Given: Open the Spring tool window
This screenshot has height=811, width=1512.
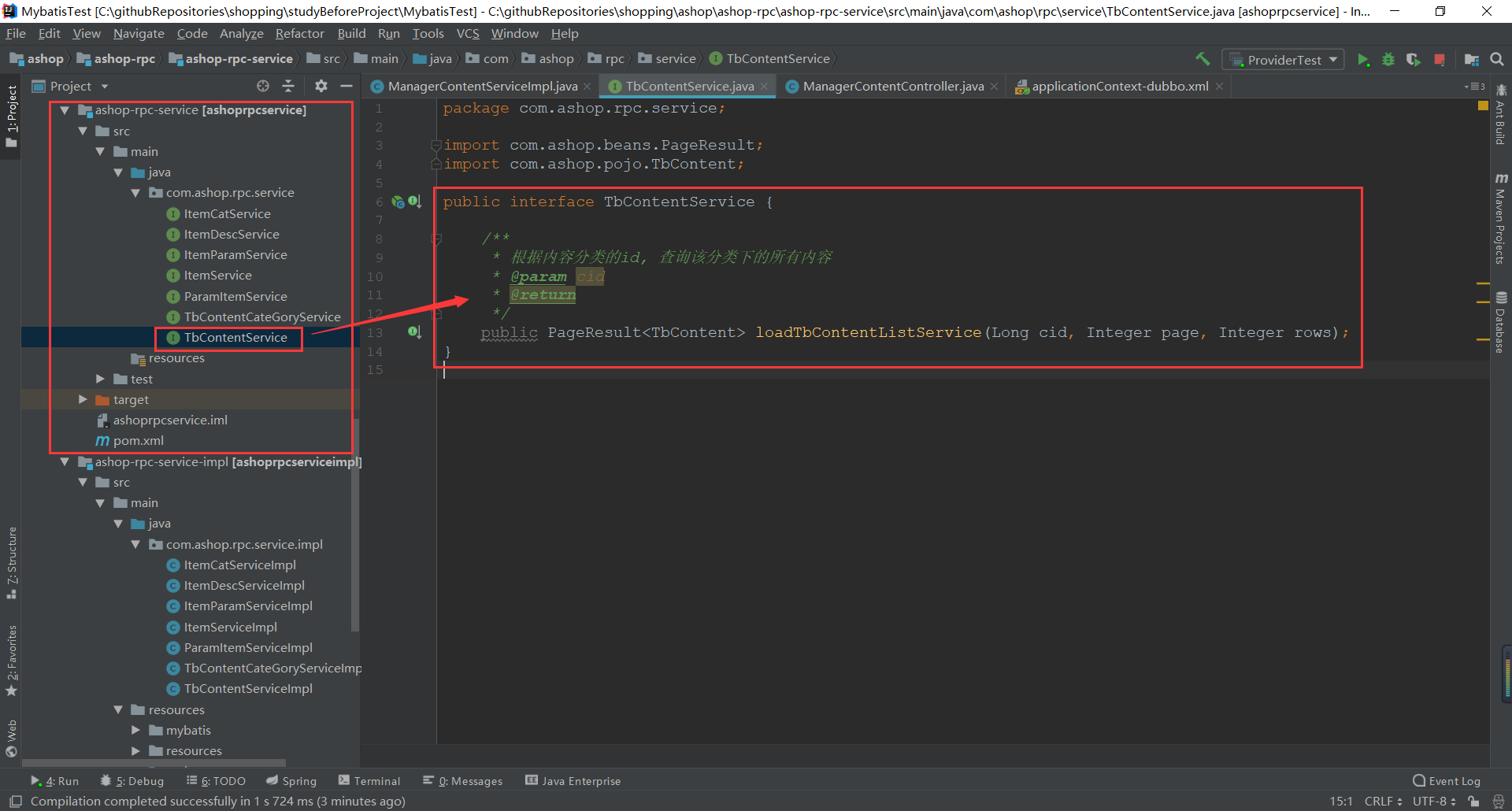Looking at the screenshot, I should (291, 781).
